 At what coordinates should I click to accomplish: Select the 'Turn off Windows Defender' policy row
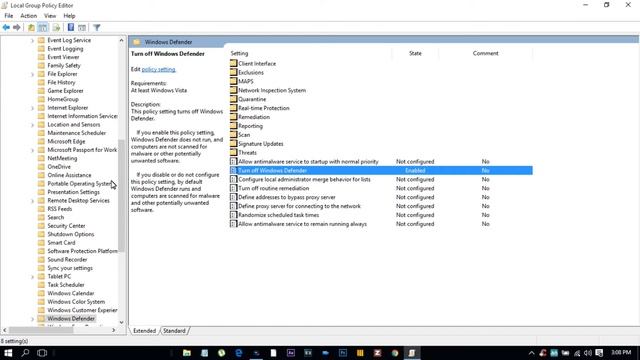(x=381, y=170)
